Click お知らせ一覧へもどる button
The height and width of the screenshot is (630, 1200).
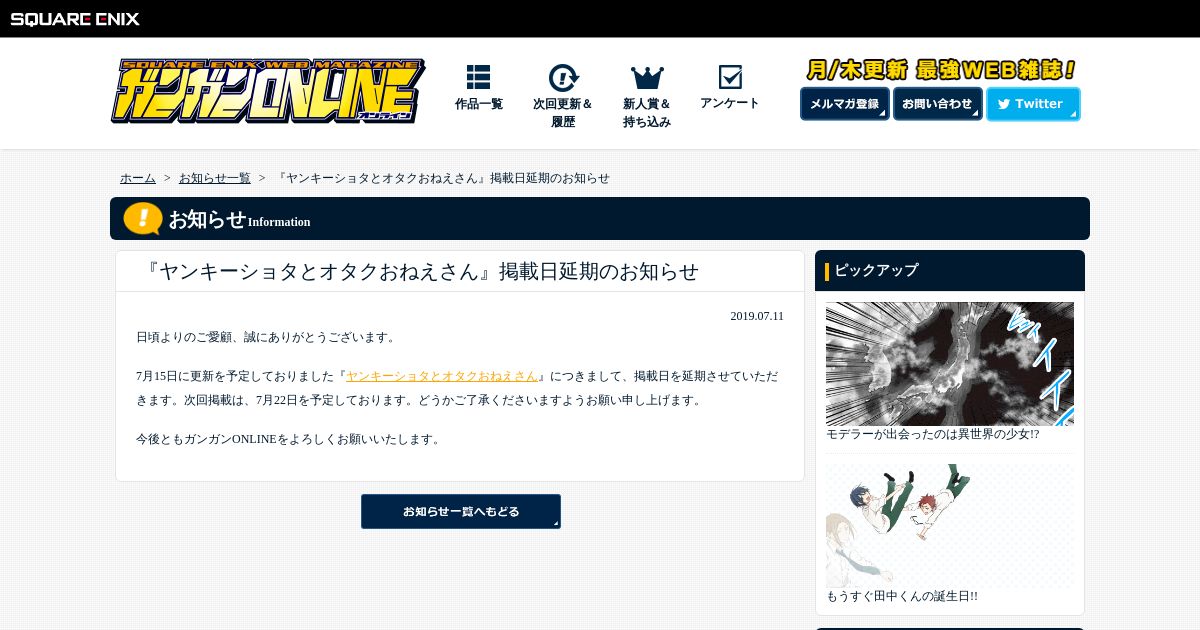[x=461, y=511]
